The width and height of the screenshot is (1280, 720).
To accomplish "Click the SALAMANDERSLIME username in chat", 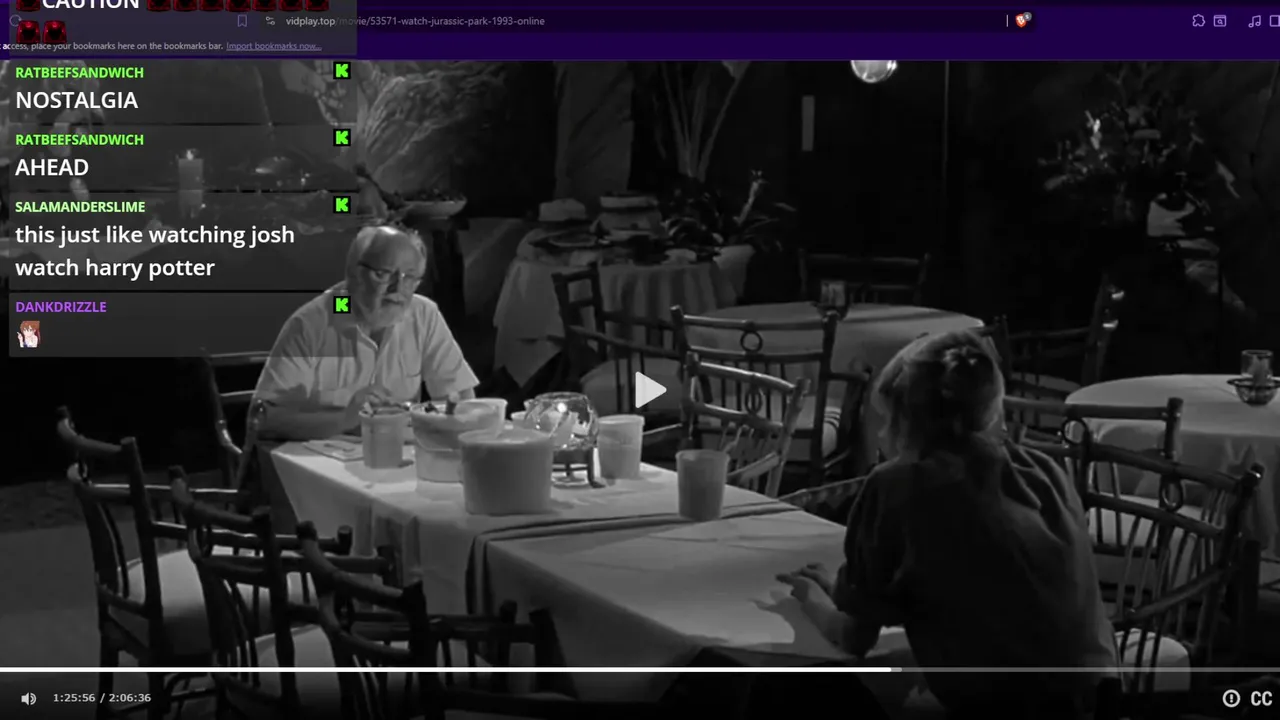I will click(80, 206).
